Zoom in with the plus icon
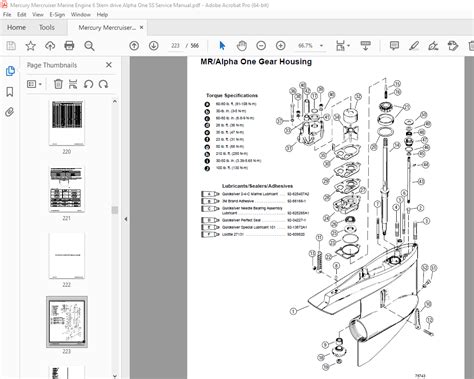 [281, 46]
